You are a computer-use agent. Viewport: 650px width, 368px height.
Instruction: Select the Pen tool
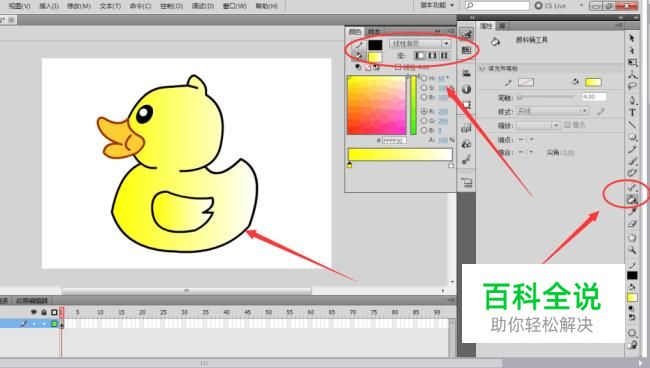[x=632, y=100]
